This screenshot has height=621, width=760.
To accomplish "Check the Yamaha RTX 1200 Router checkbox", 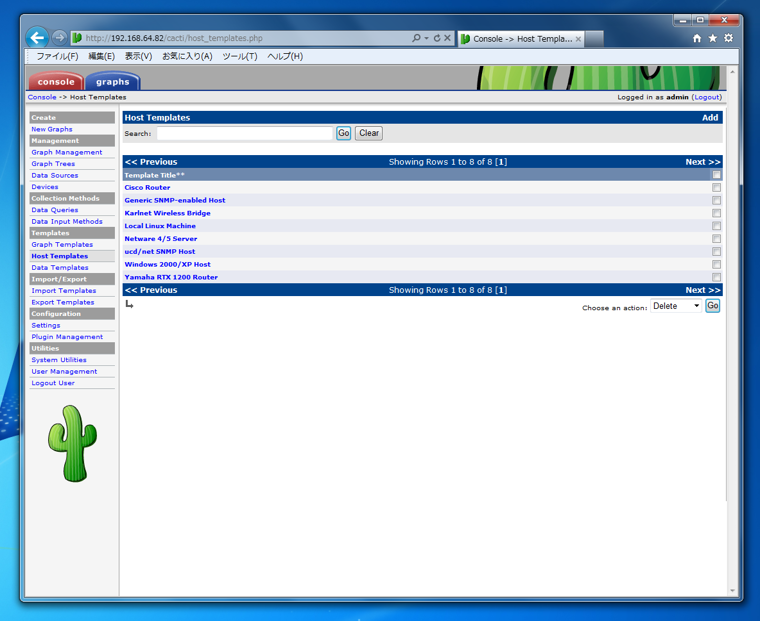I will click(x=716, y=277).
